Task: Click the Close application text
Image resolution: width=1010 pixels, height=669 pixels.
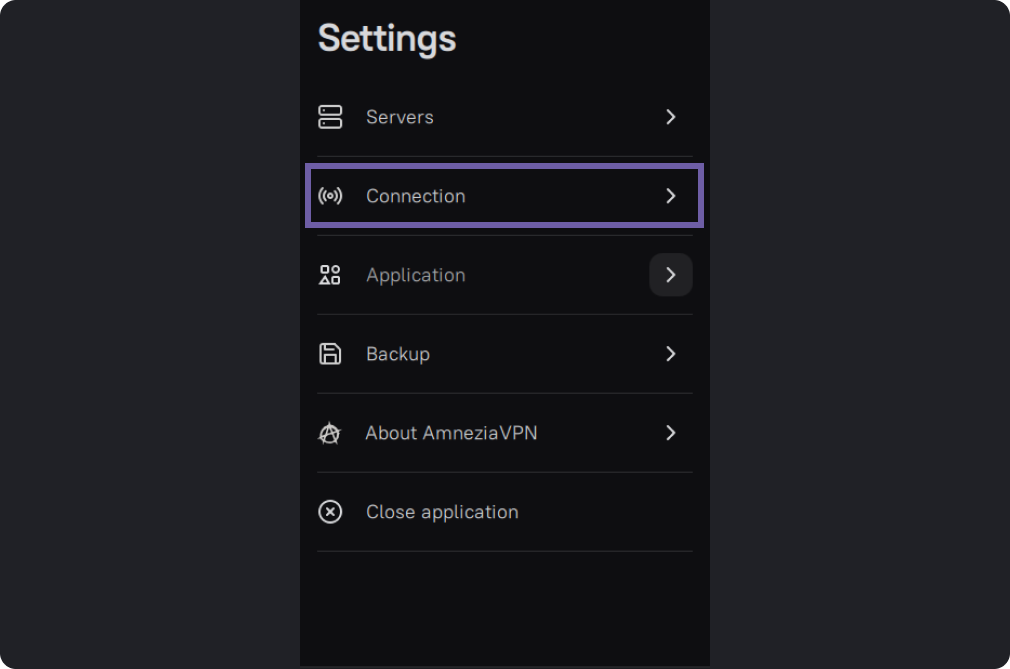Action: (442, 512)
